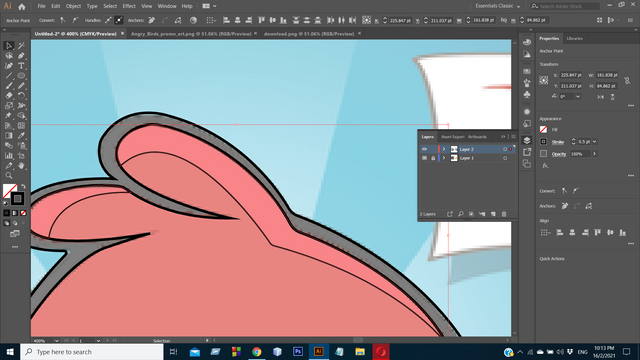Toggle constrain width and height proportions
The width and height of the screenshot is (640, 360).
[627, 80]
